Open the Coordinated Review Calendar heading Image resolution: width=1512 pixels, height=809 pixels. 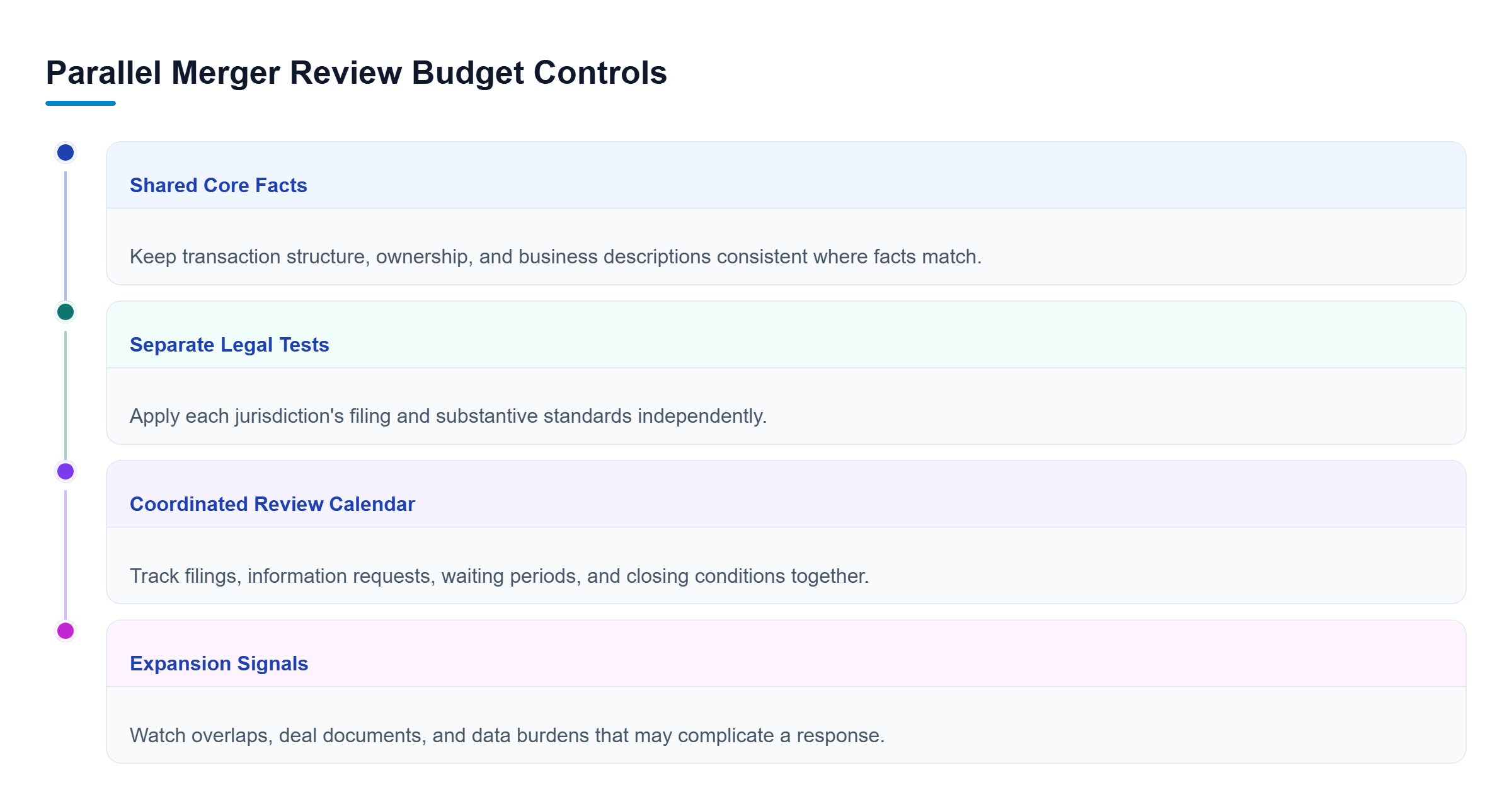[272, 504]
